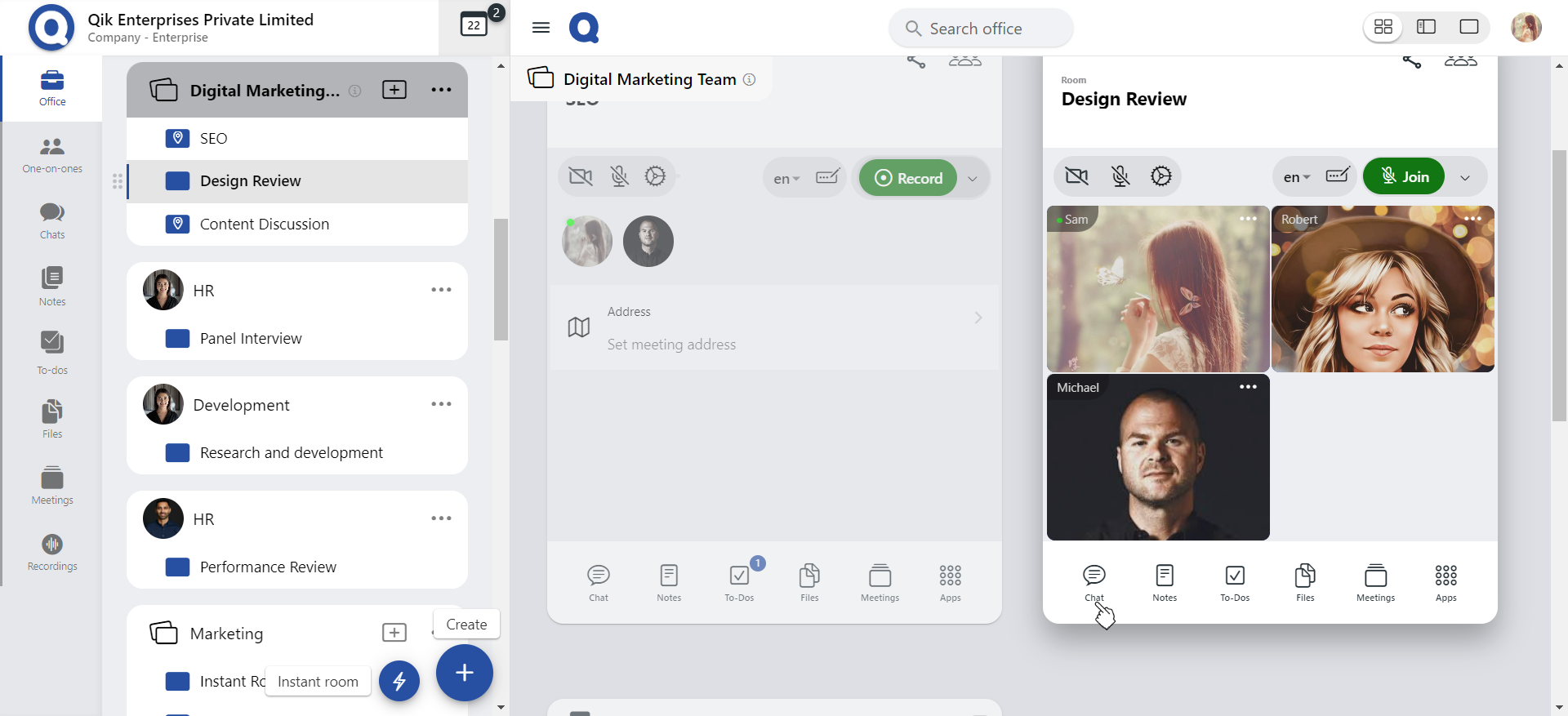Switch to the sidebar layout view
The image size is (1568, 716).
click(1426, 27)
